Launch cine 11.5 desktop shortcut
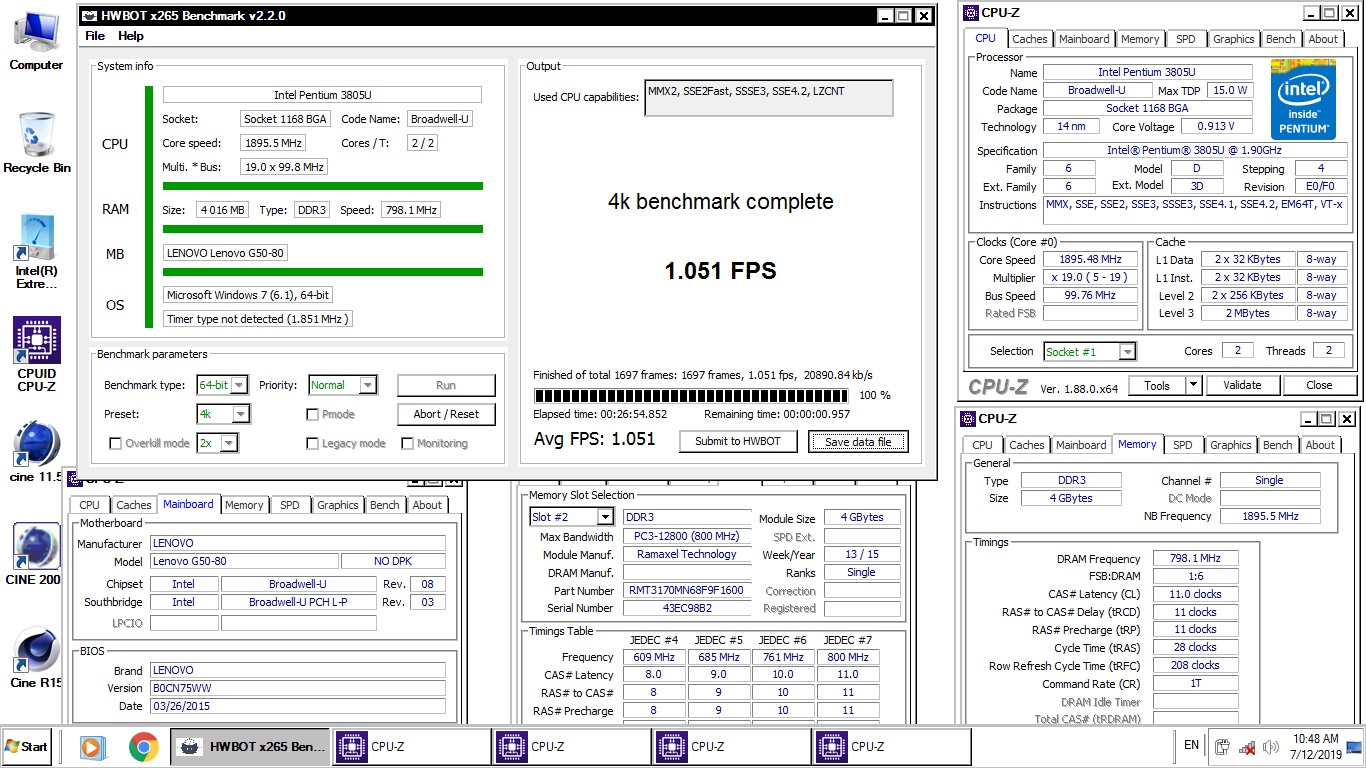This screenshot has width=1366, height=768. [x=36, y=452]
